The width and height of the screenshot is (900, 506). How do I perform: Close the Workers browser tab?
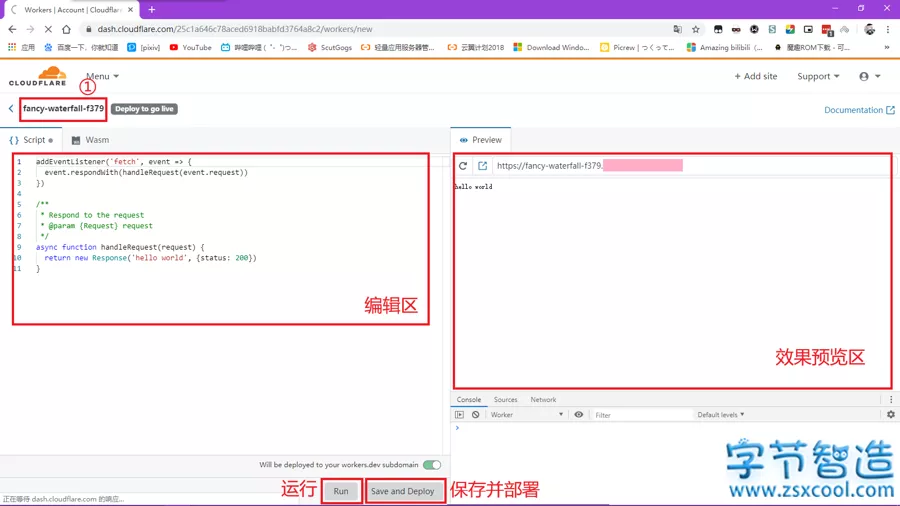130,10
